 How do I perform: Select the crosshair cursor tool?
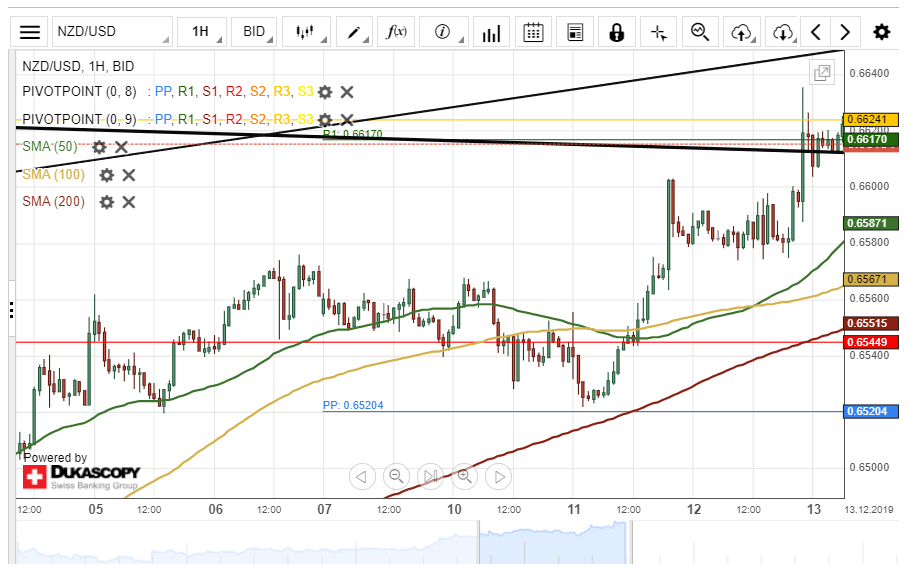pos(658,32)
